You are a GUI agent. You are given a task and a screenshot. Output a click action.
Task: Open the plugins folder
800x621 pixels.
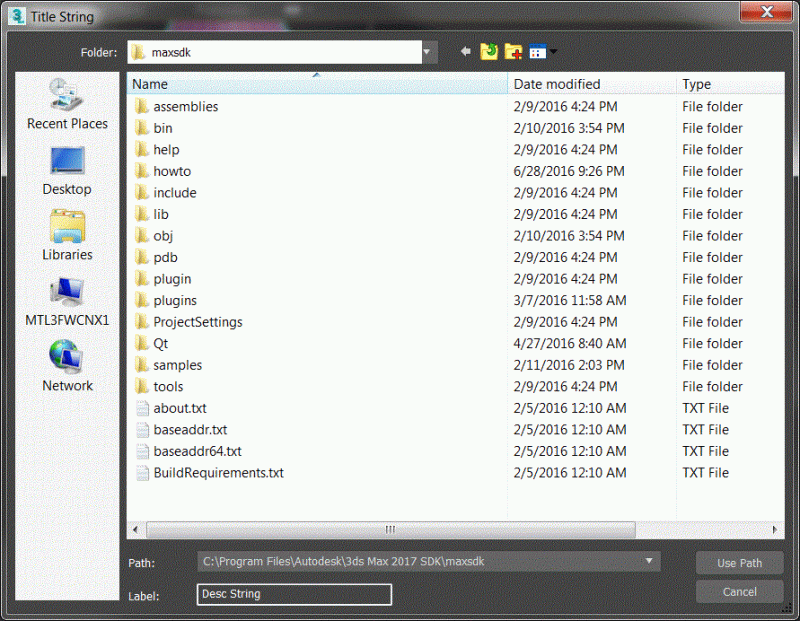[x=174, y=300]
